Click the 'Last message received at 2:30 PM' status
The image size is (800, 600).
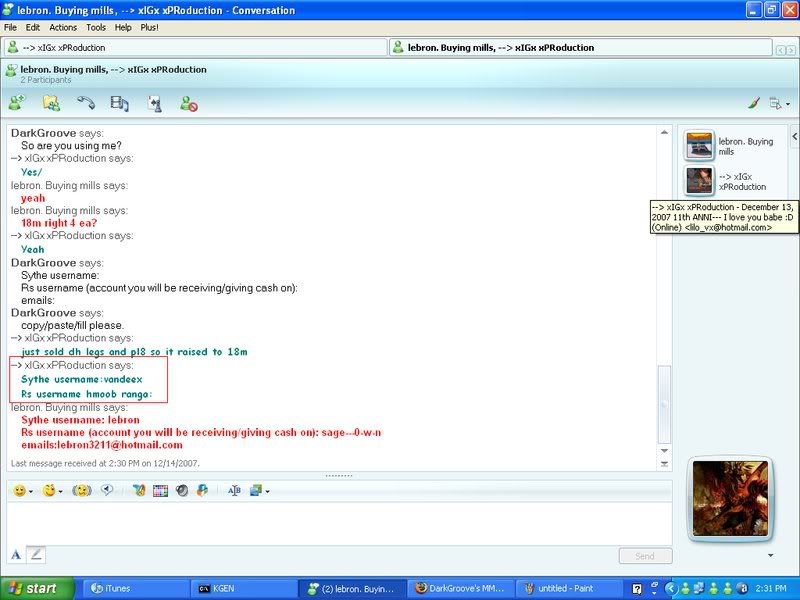click(x=105, y=463)
